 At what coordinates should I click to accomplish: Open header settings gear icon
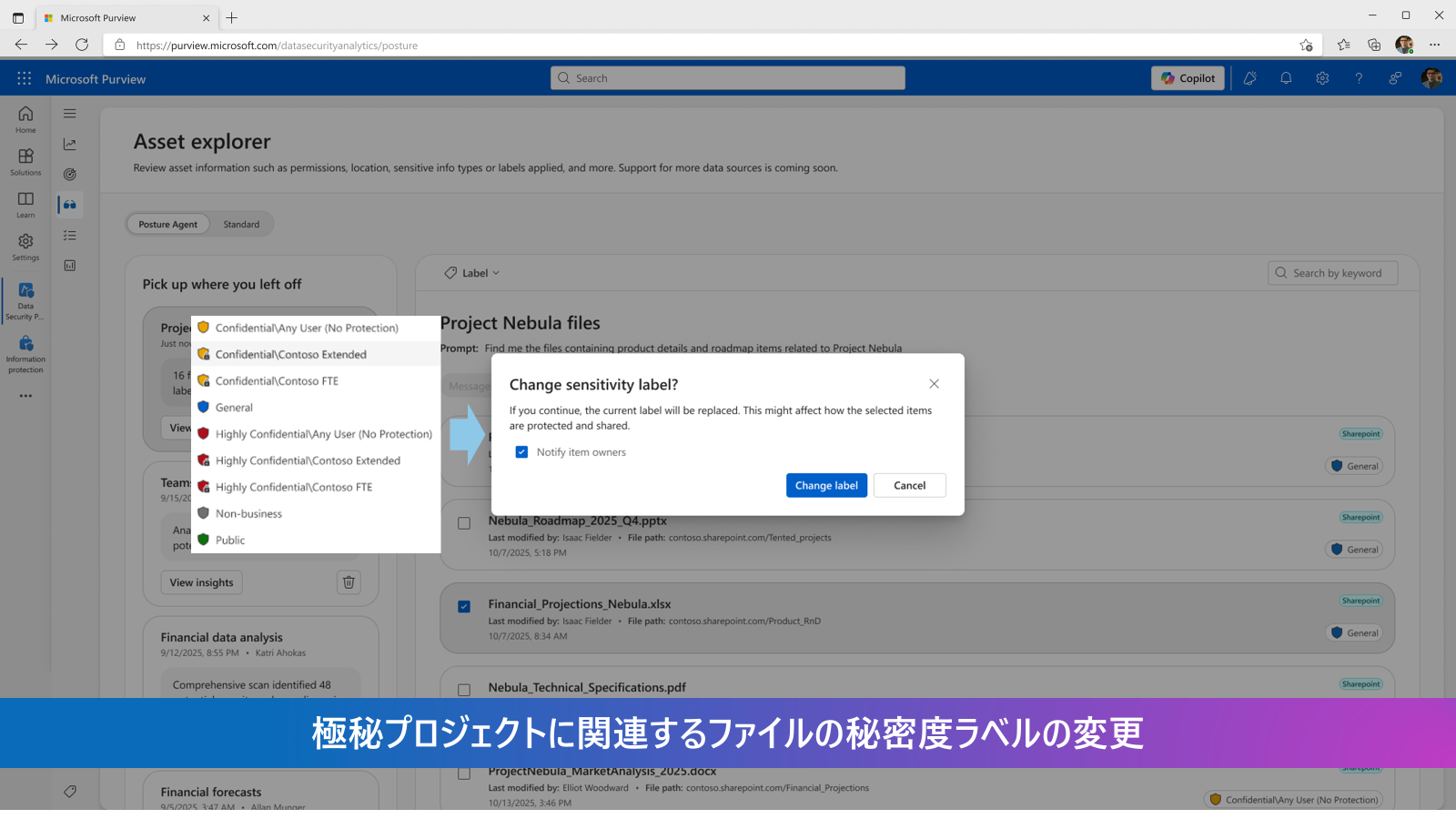pos(1322,78)
